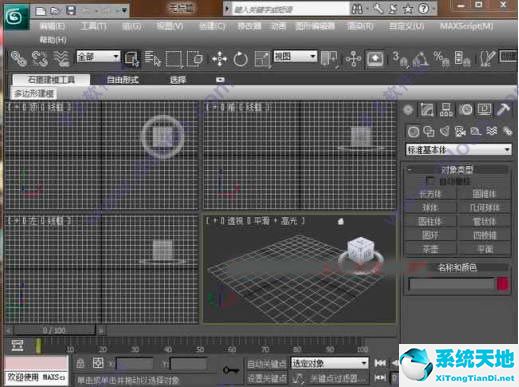The height and width of the screenshot is (387, 519).
Task: Select the Shapes category icon
Action: (x=429, y=131)
